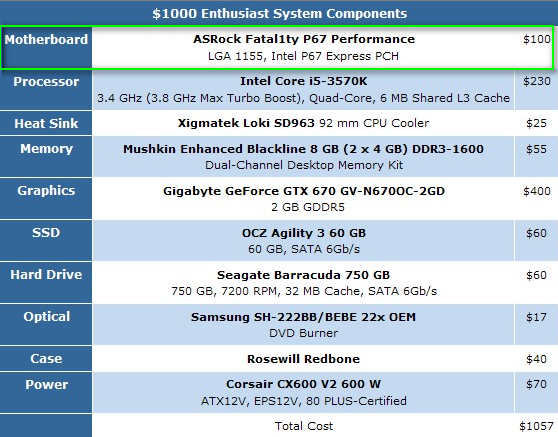
Task: Open the Rosewill Redbone case entry
Action: pyautogui.click(x=304, y=359)
